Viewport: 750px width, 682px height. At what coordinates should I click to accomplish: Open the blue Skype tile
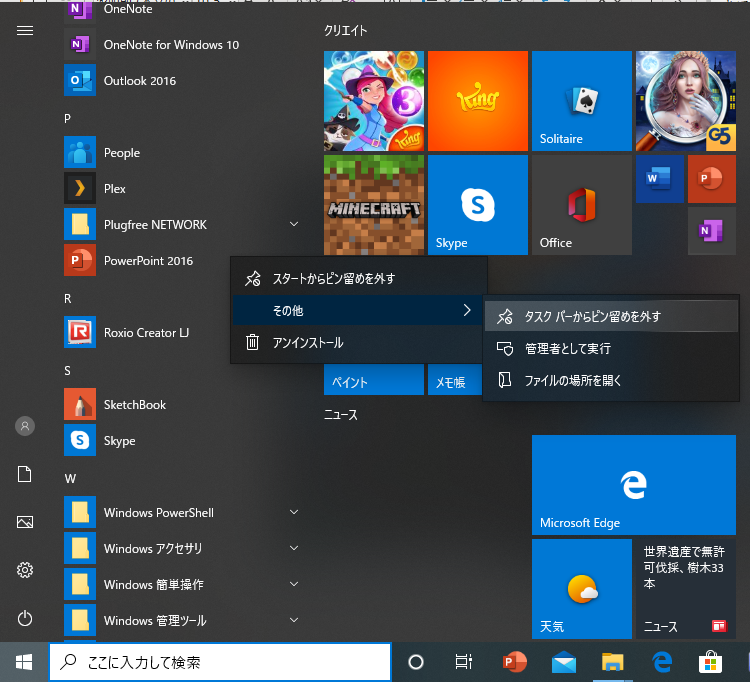click(x=477, y=205)
